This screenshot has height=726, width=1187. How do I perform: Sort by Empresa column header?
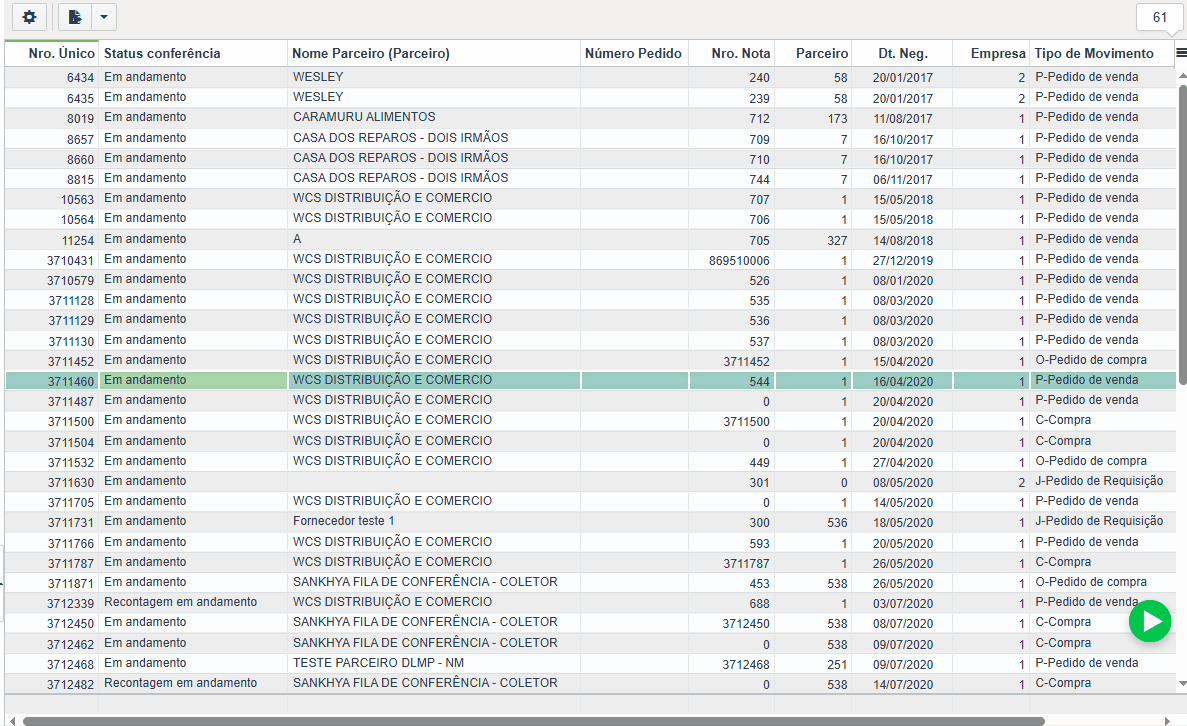pyautogui.click(x=991, y=54)
